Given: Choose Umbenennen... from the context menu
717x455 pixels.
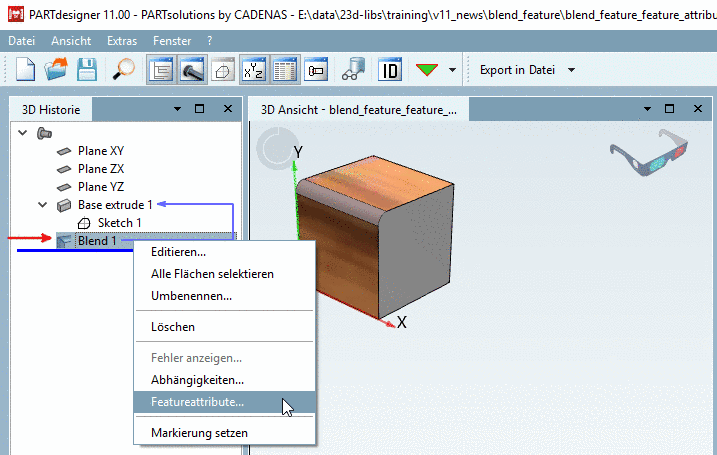Looking at the screenshot, I should coord(225,296).
